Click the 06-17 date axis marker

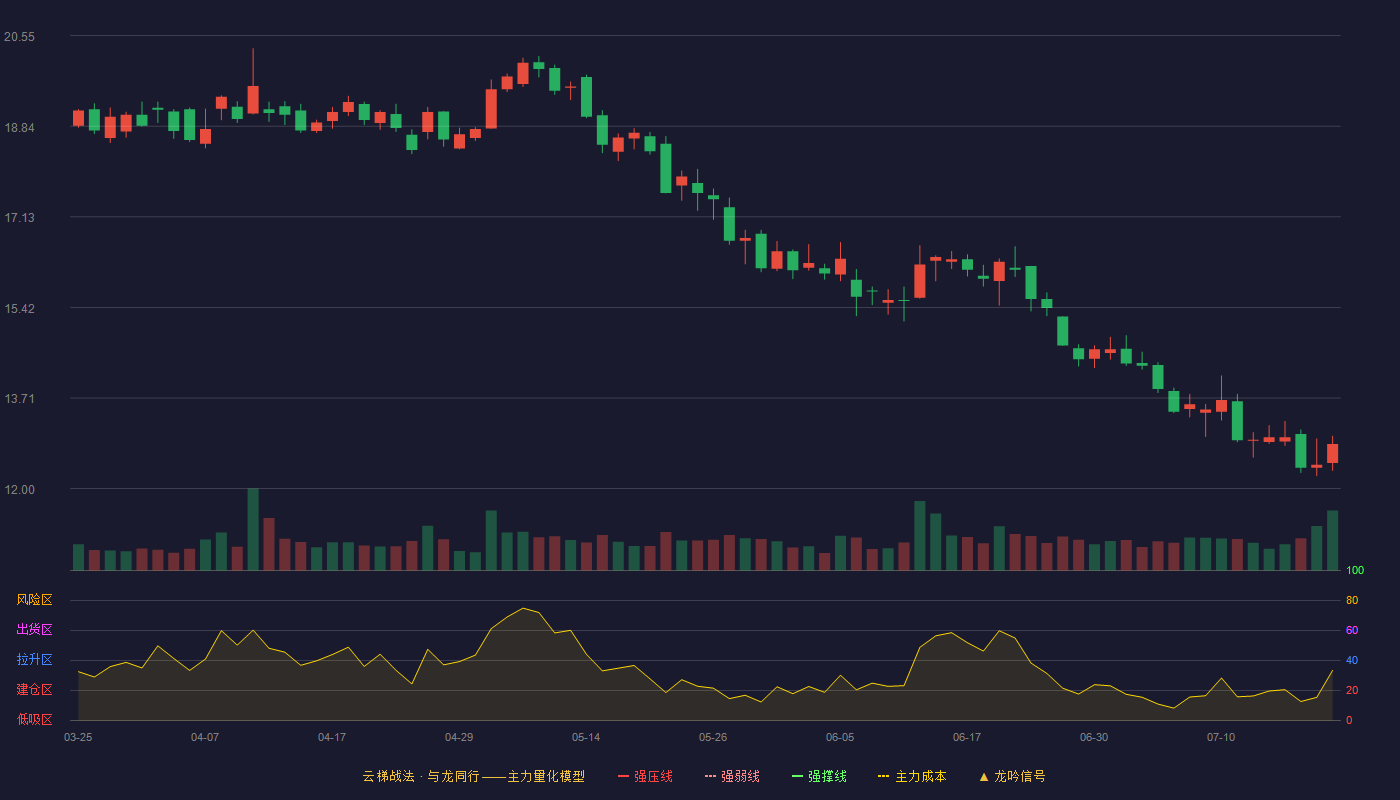[967, 737]
